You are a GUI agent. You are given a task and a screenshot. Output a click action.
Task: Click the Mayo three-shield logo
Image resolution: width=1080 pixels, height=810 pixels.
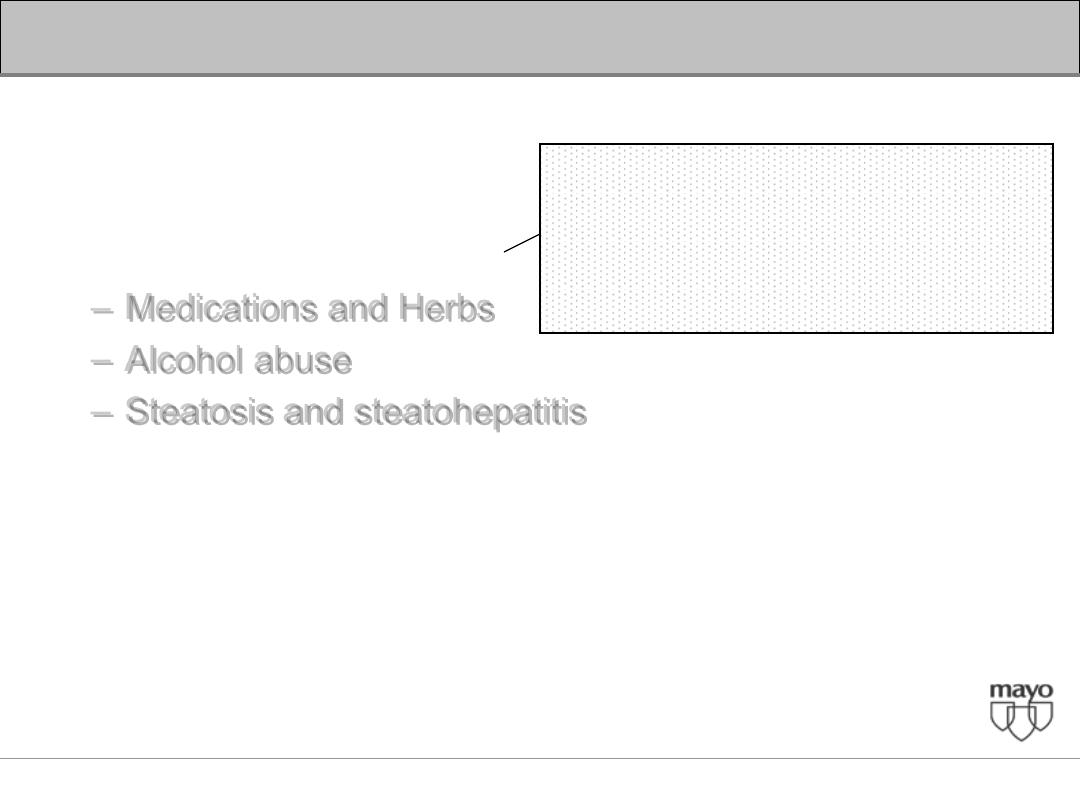pos(1021,712)
